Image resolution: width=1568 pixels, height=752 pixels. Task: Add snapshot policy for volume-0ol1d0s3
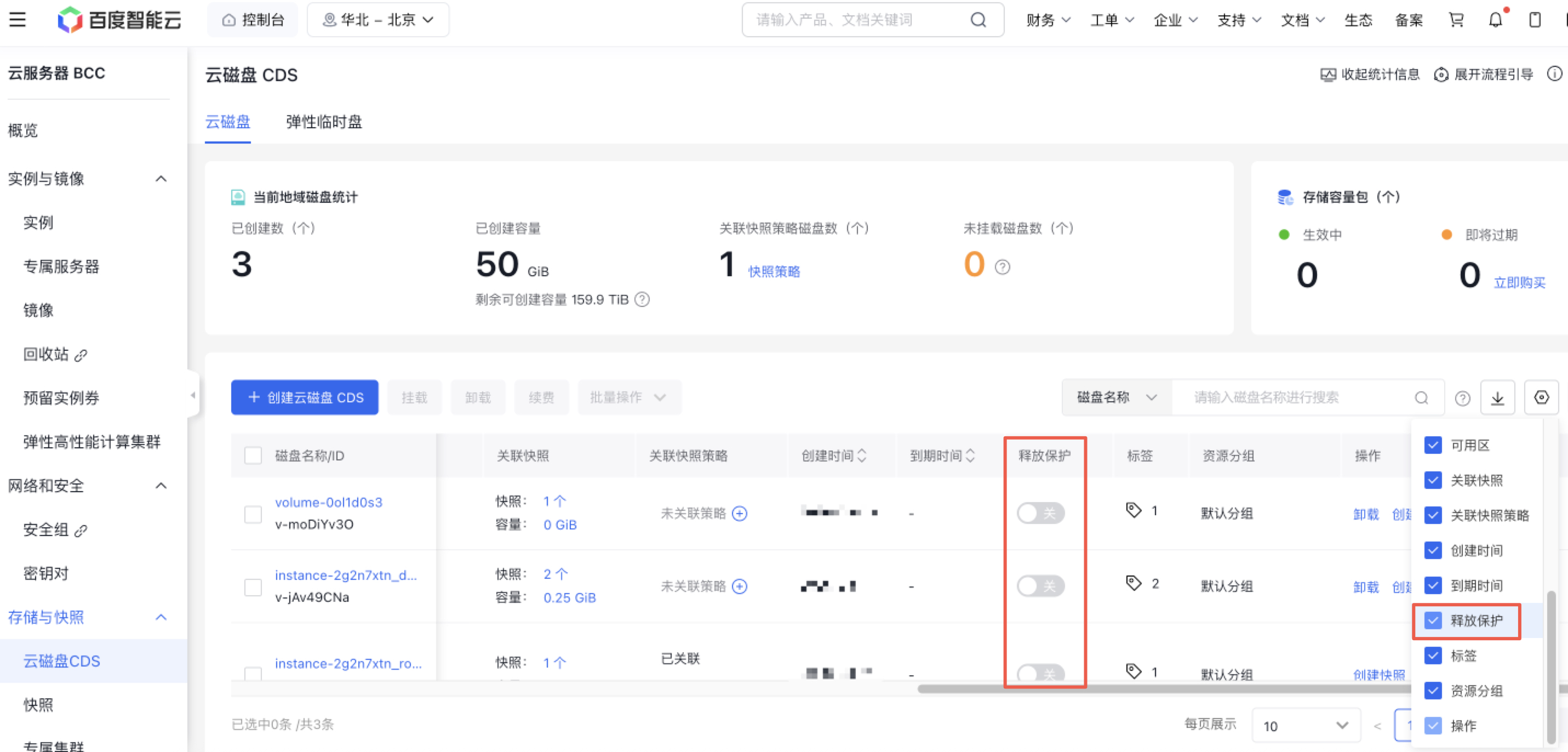tap(739, 514)
